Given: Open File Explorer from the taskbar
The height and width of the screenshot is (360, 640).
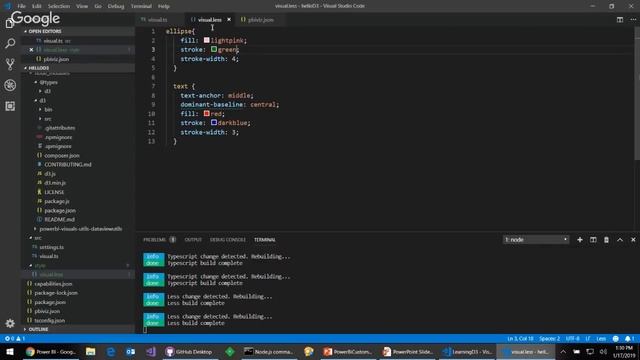Looking at the screenshot, I should 91,351.
